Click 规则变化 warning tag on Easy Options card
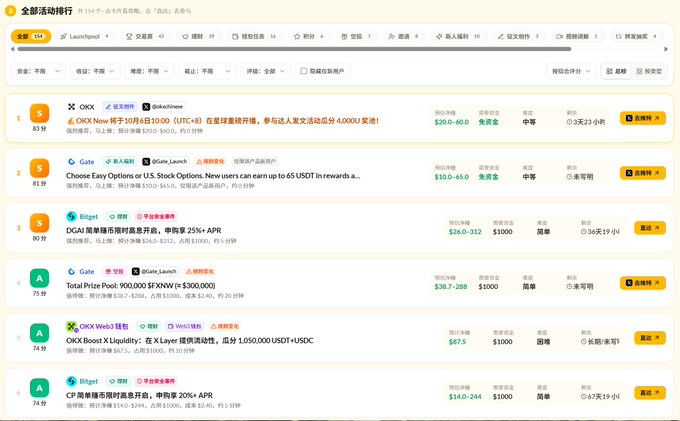680x421 pixels. [x=210, y=161]
